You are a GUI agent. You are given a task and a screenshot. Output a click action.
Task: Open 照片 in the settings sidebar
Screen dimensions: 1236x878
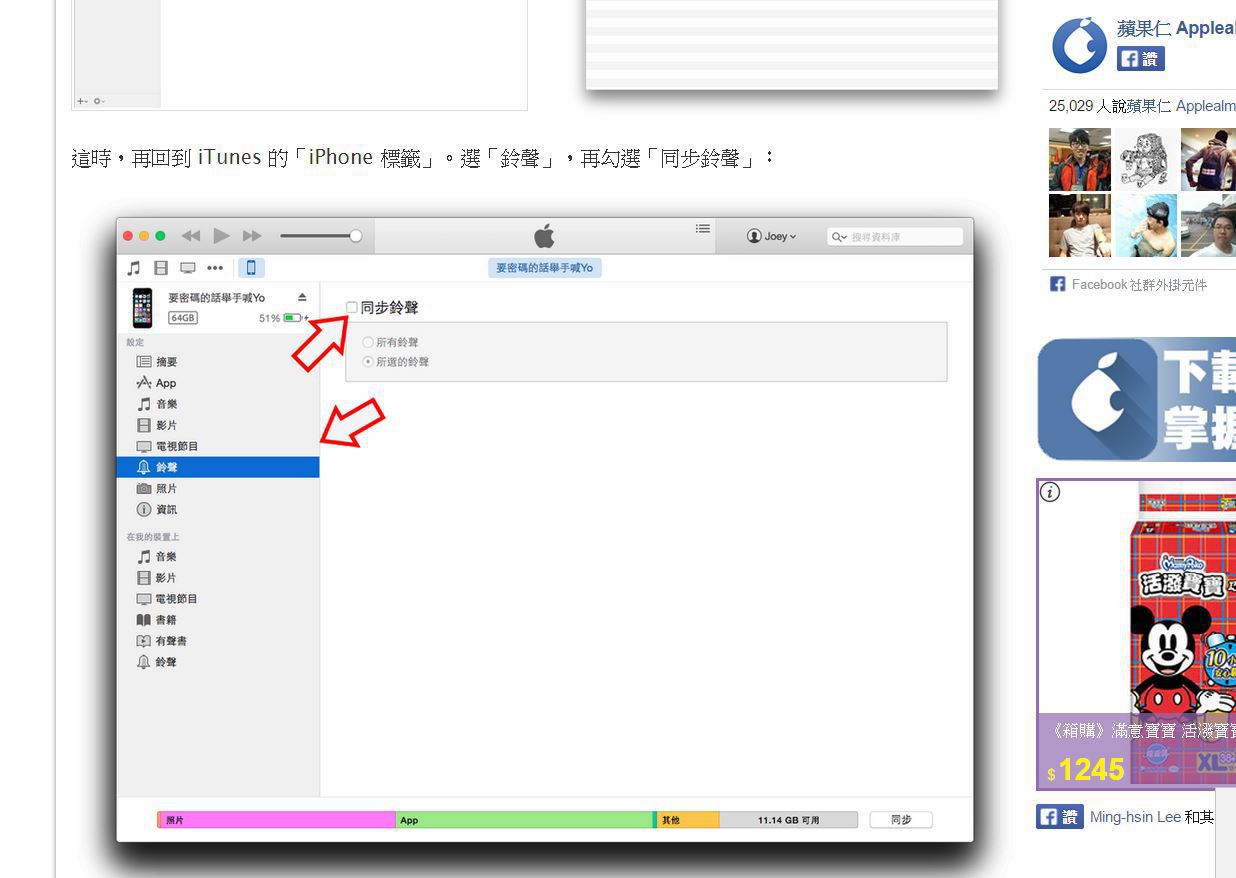[218, 488]
